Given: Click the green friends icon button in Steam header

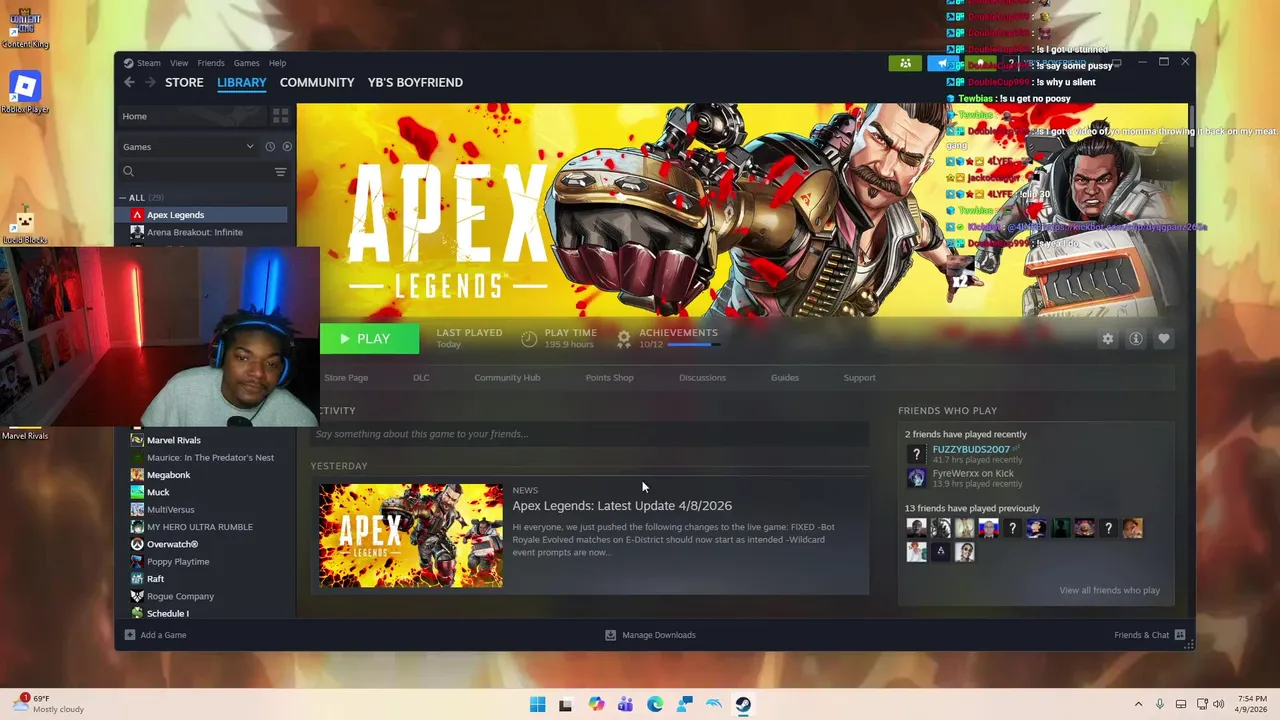Looking at the screenshot, I should 905,63.
